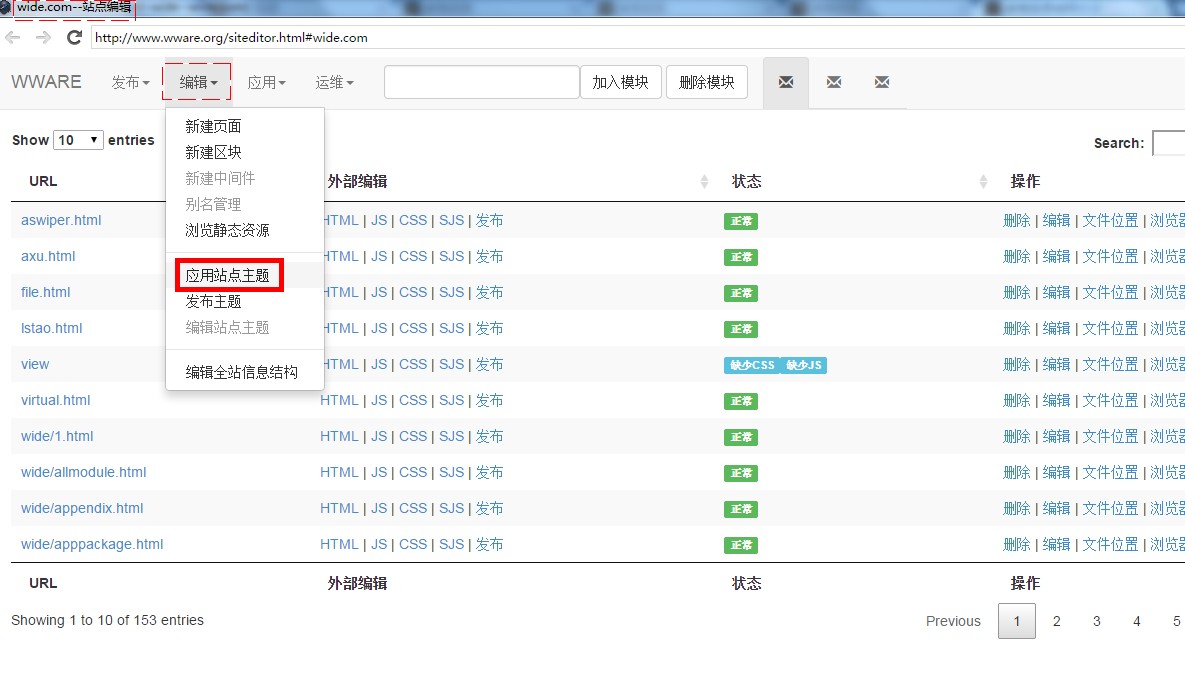Expand the 发布 navbar dropdown
This screenshot has width=1185, height=683.
[x=130, y=82]
